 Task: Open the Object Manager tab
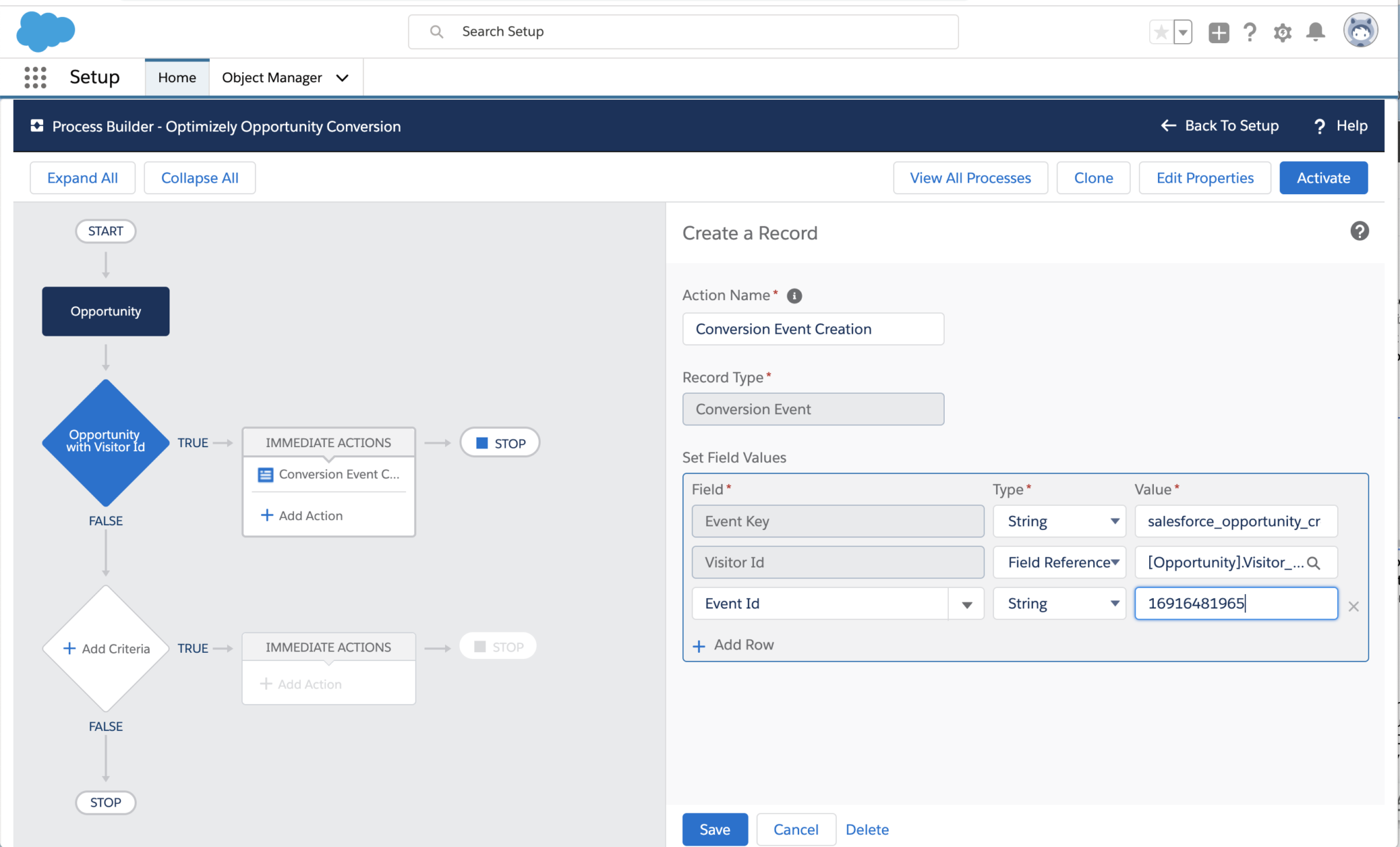(271, 77)
